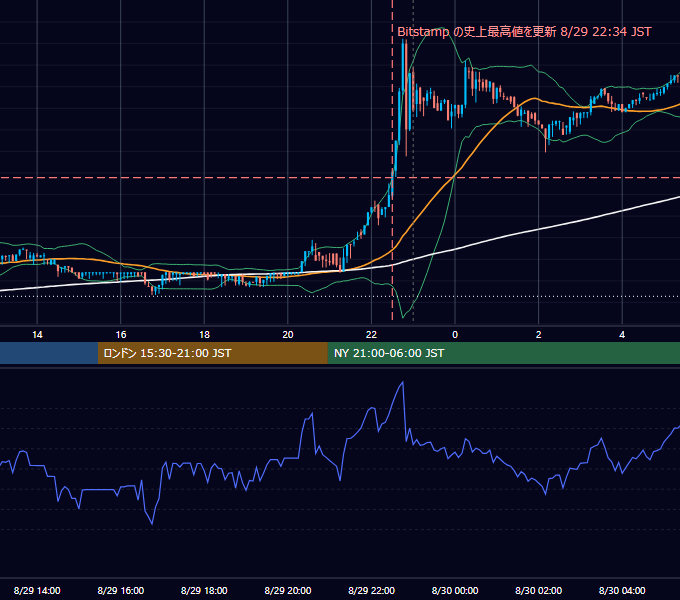Click the highest peak of the blue indicator line
Viewport: 680px width, 600px height.
click(403, 382)
